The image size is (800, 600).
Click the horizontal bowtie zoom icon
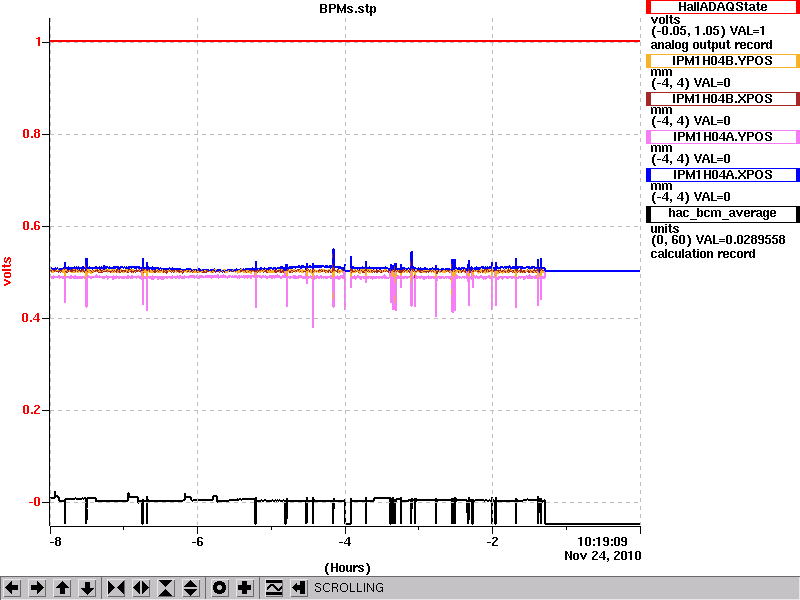(116, 588)
